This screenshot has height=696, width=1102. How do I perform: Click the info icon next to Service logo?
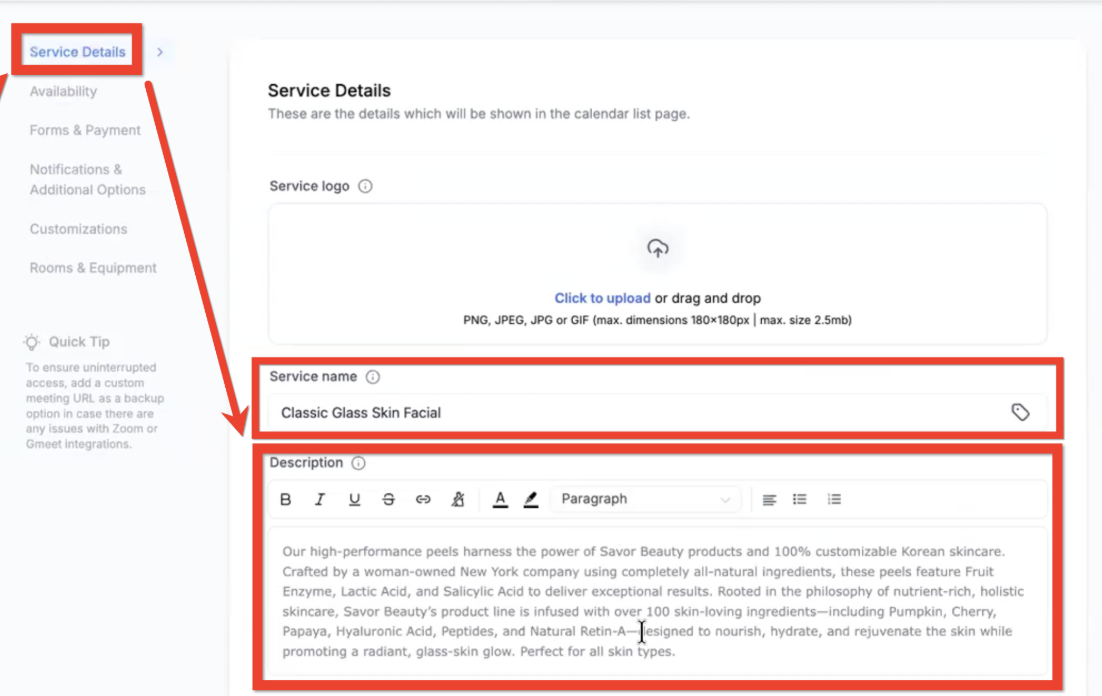tap(365, 186)
